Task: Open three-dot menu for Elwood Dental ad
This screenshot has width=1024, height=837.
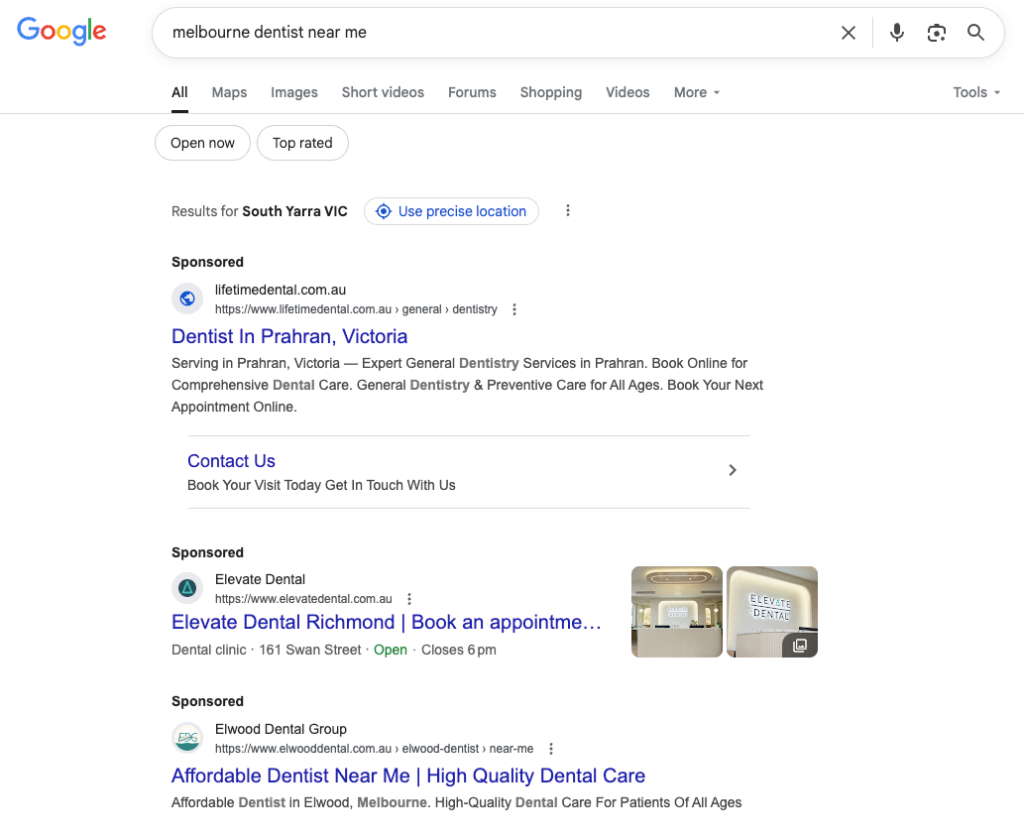Action: point(551,749)
